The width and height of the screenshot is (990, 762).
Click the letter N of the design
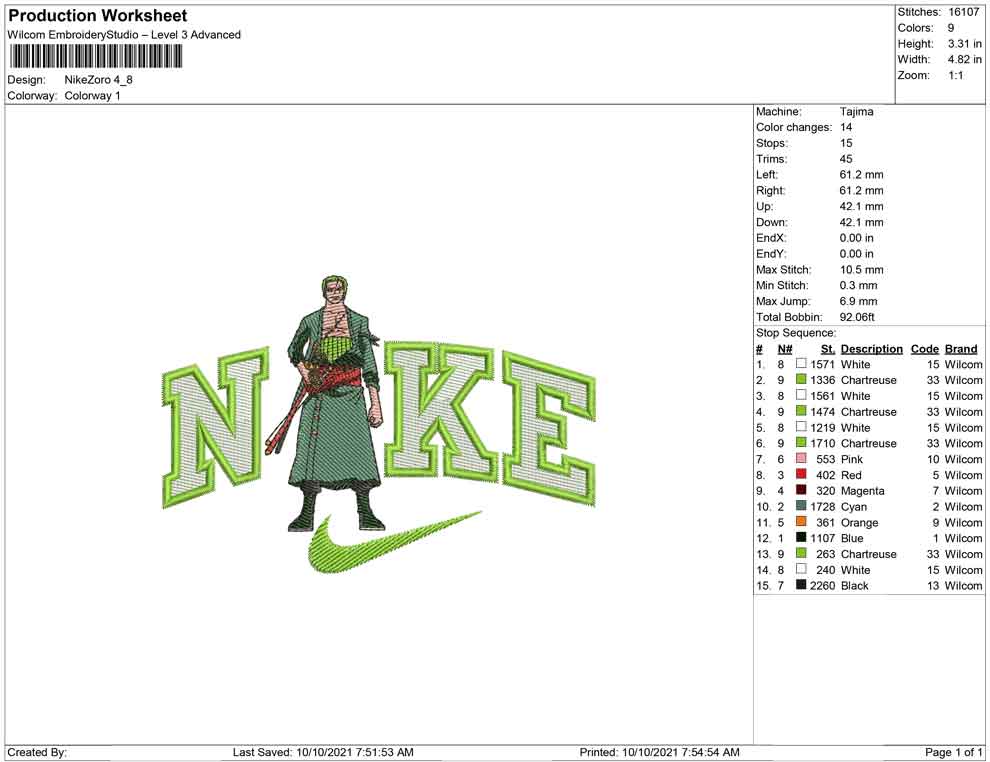coord(216,426)
